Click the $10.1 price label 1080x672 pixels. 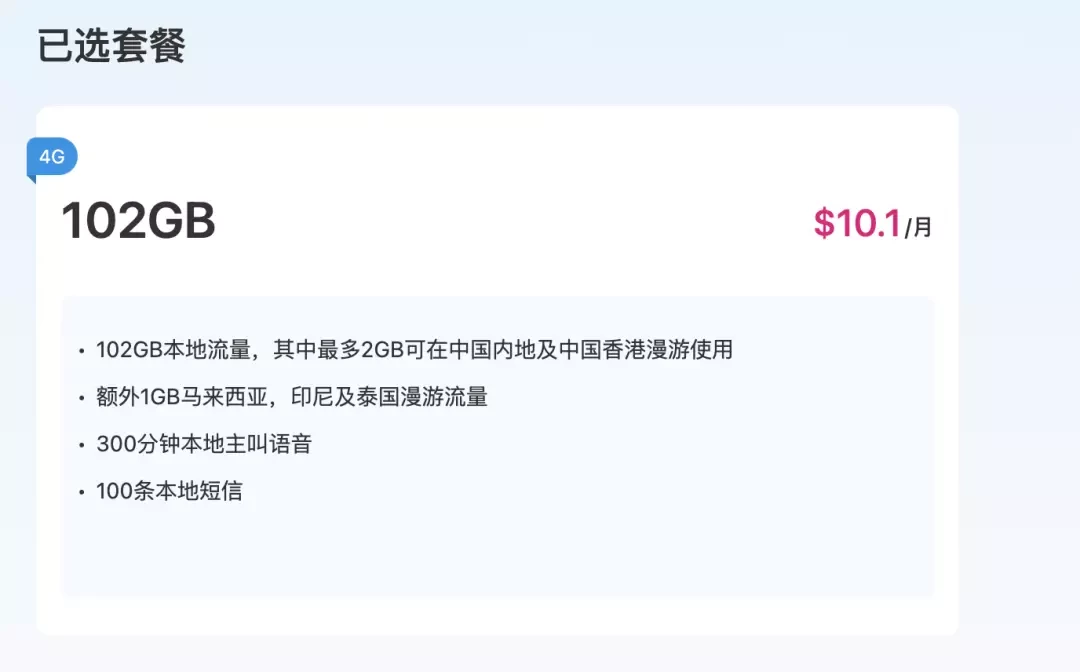point(857,223)
